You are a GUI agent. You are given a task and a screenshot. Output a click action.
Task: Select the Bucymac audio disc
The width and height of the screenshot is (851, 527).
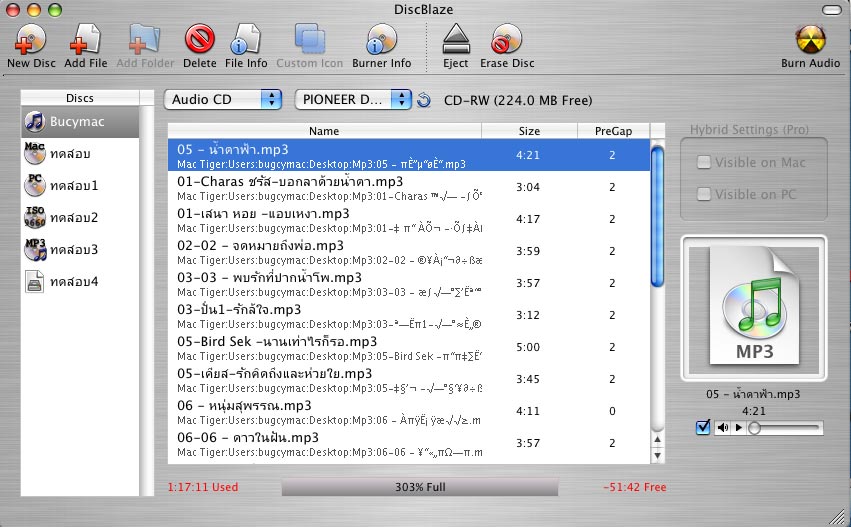click(80, 122)
